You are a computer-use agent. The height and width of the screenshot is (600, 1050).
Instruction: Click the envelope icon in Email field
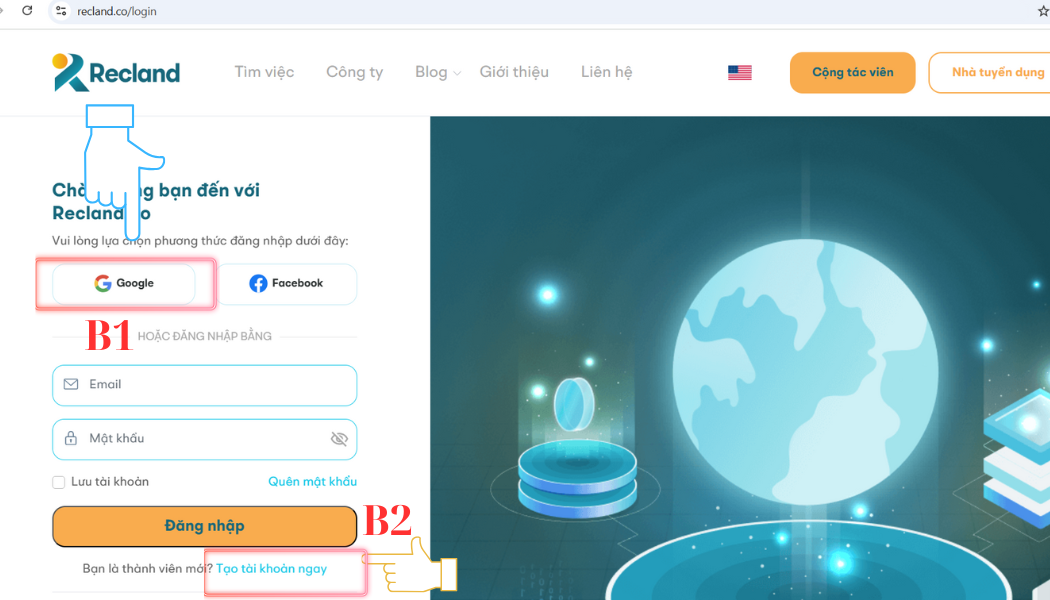[x=70, y=384]
